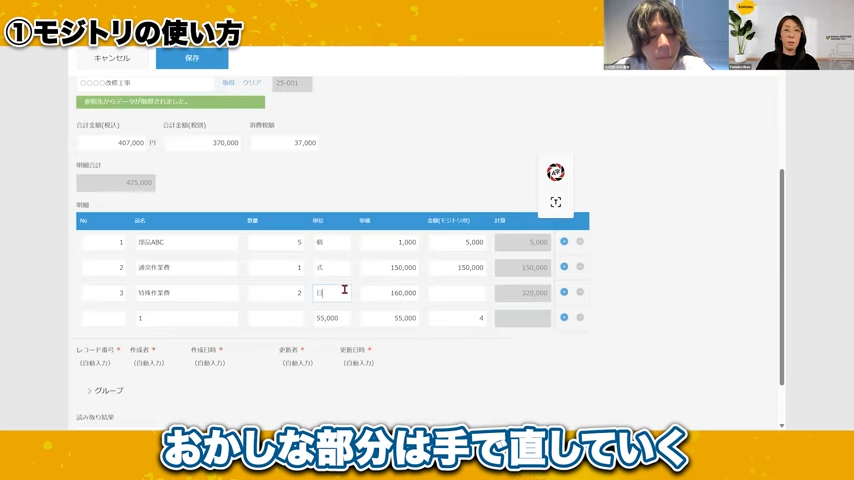Image resolution: width=854 pixels, height=480 pixels.
Task: Click the unit field containing 日
Action: click(x=332, y=293)
